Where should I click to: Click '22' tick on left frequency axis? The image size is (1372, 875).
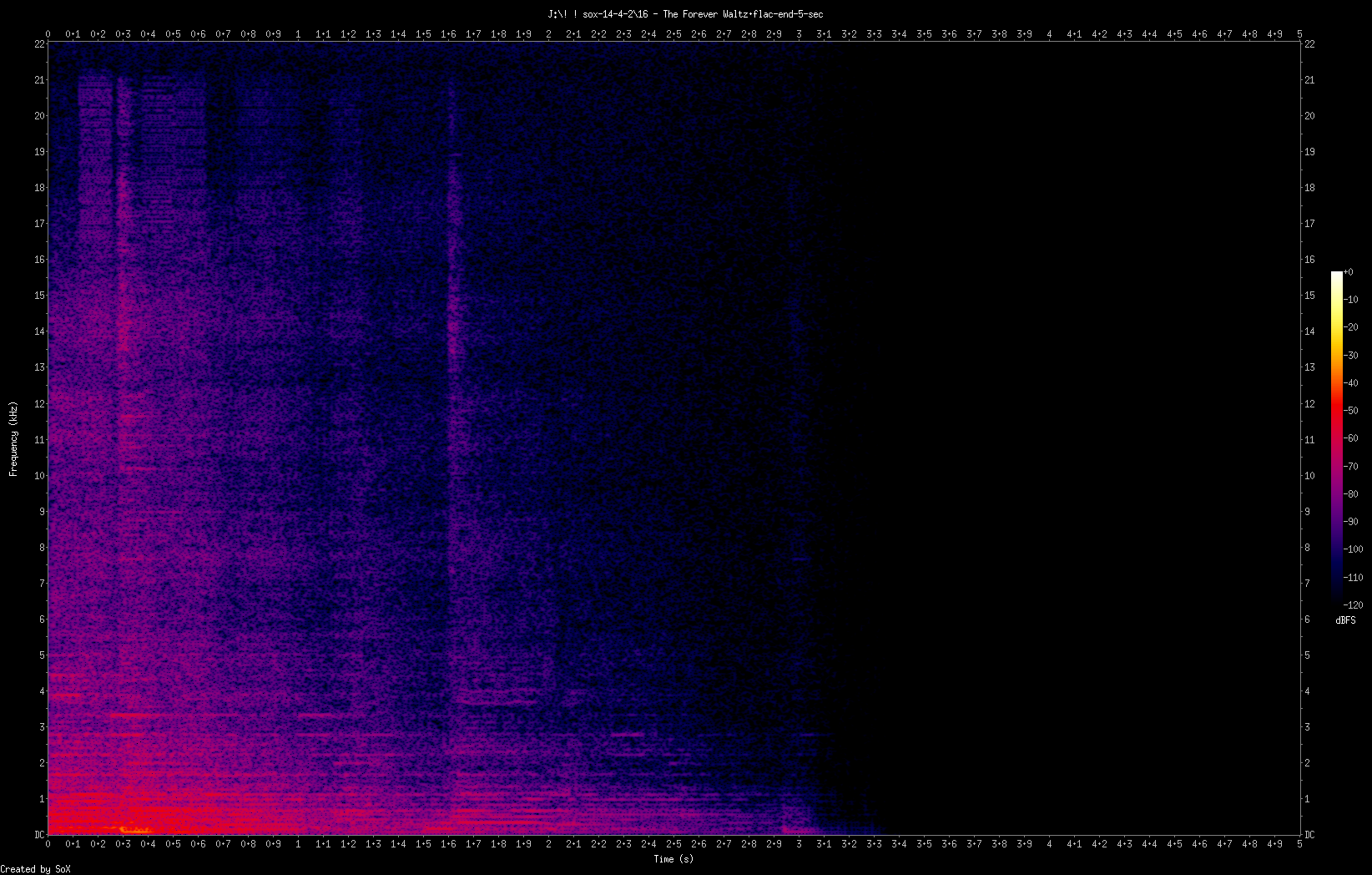pyautogui.click(x=39, y=44)
